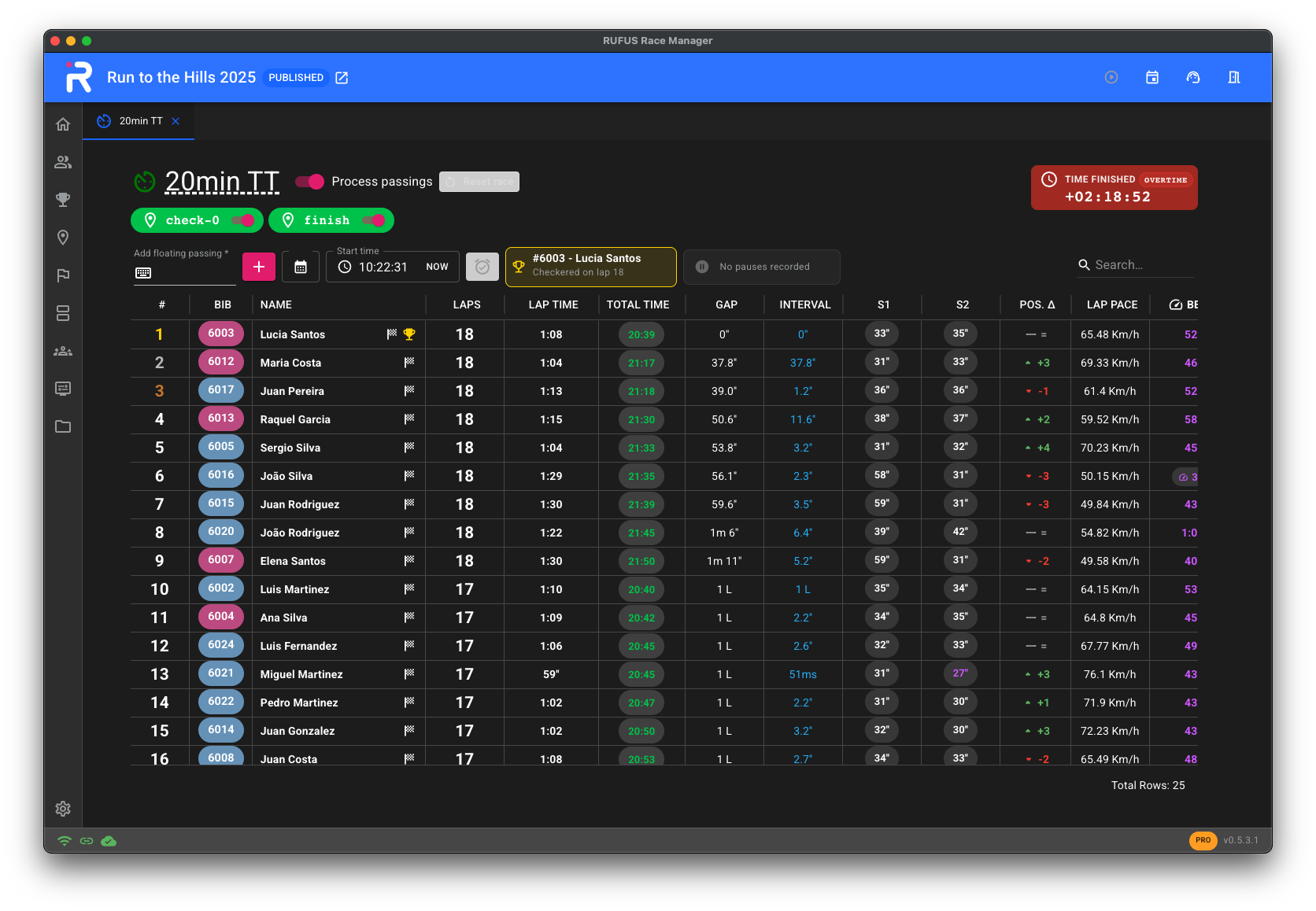The width and height of the screenshot is (1316, 911).
Task: Close the 20min TT tab
Action: pyautogui.click(x=176, y=121)
